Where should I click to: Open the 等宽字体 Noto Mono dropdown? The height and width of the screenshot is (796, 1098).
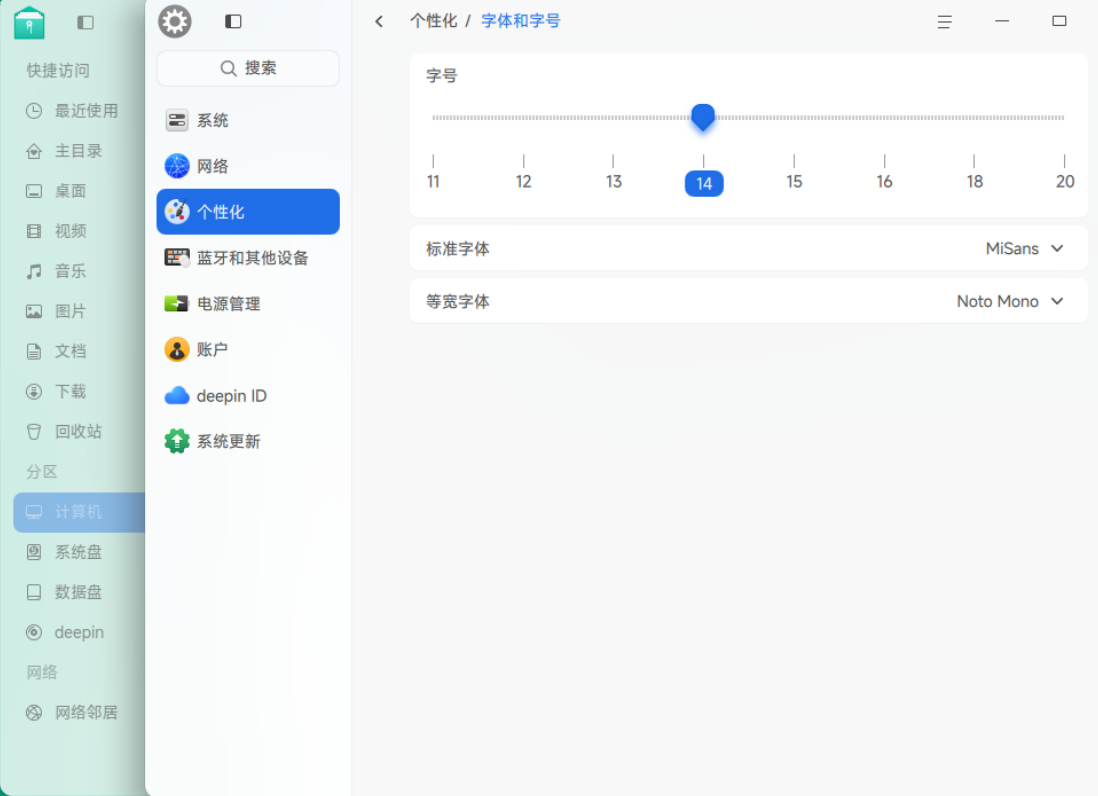[x=1010, y=301]
